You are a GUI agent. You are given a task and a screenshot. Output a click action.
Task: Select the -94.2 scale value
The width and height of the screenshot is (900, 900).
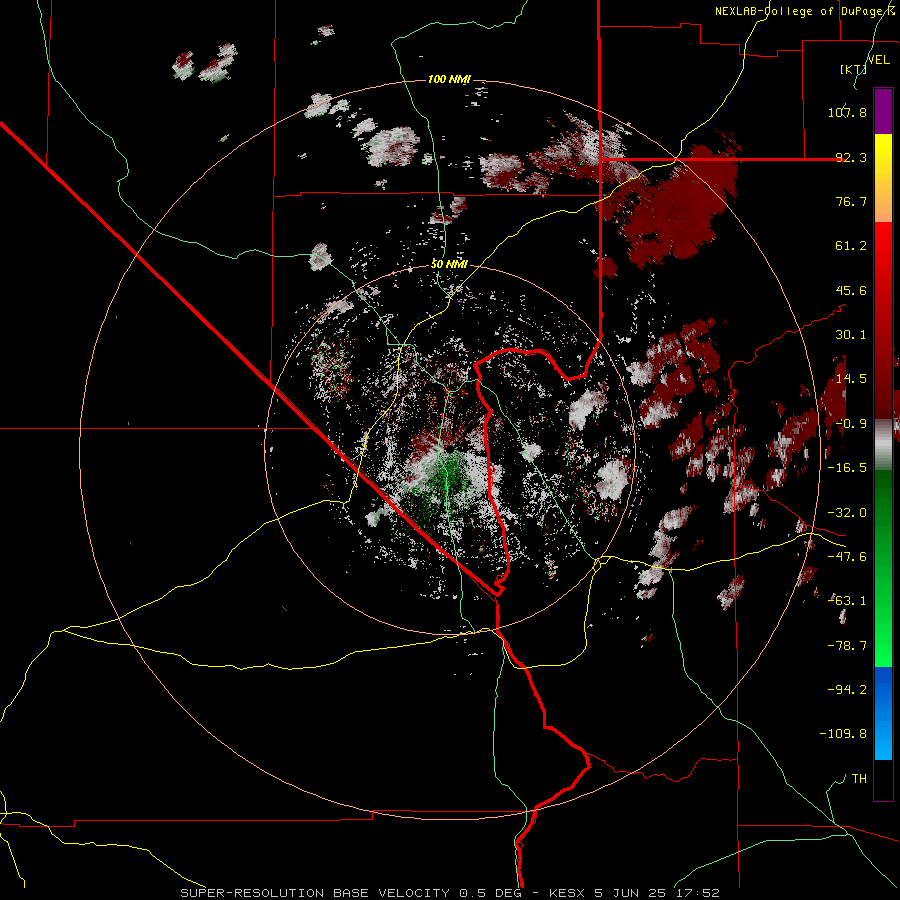click(x=847, y=690)
